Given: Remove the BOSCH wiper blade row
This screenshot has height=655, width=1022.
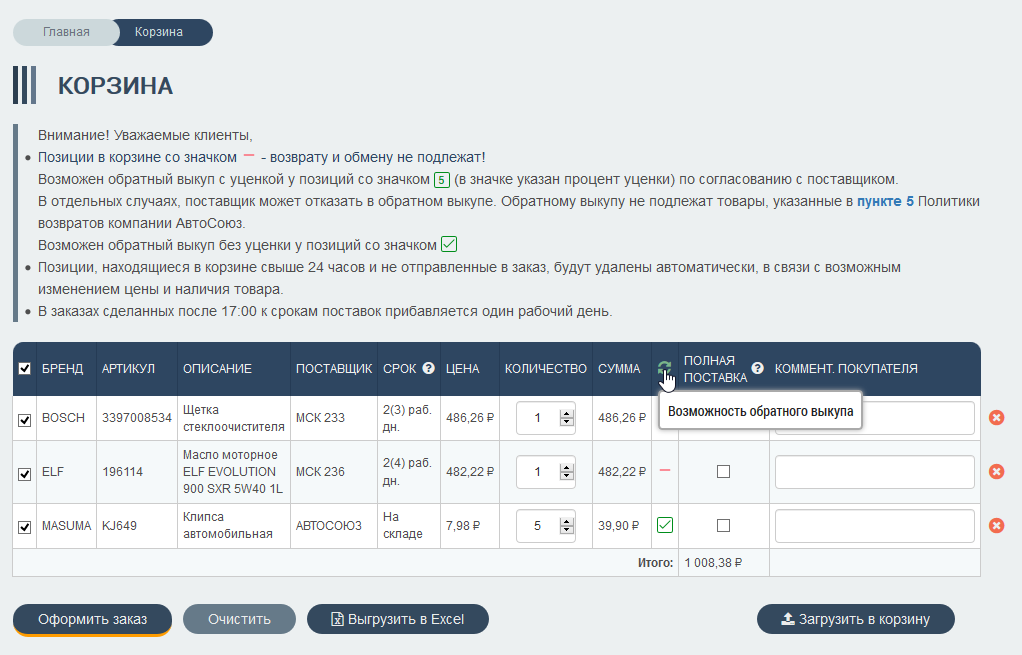Looking at the screenshot, I should click(996, 418).
